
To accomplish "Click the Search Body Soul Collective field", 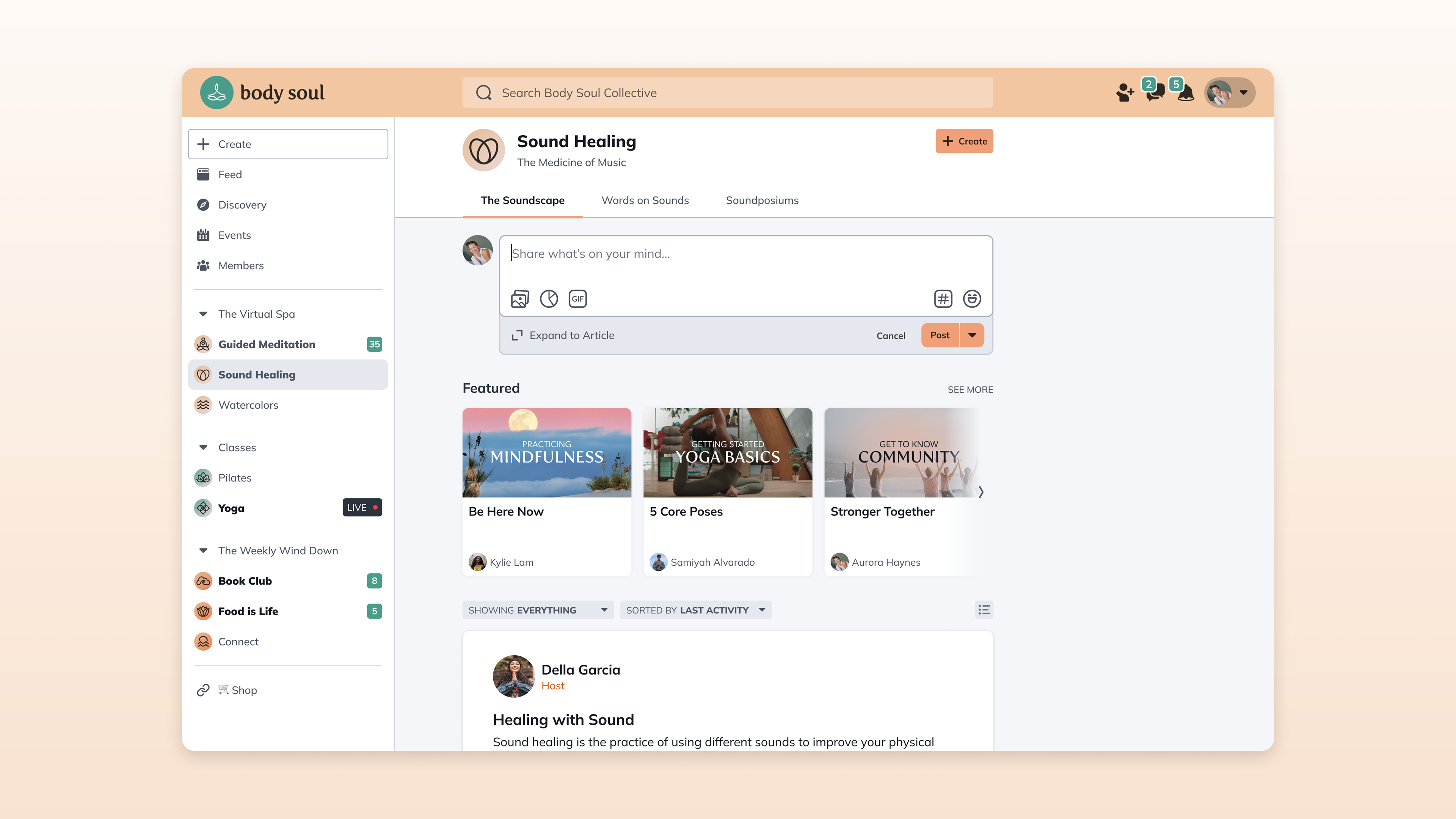I will tap(728, 93).
